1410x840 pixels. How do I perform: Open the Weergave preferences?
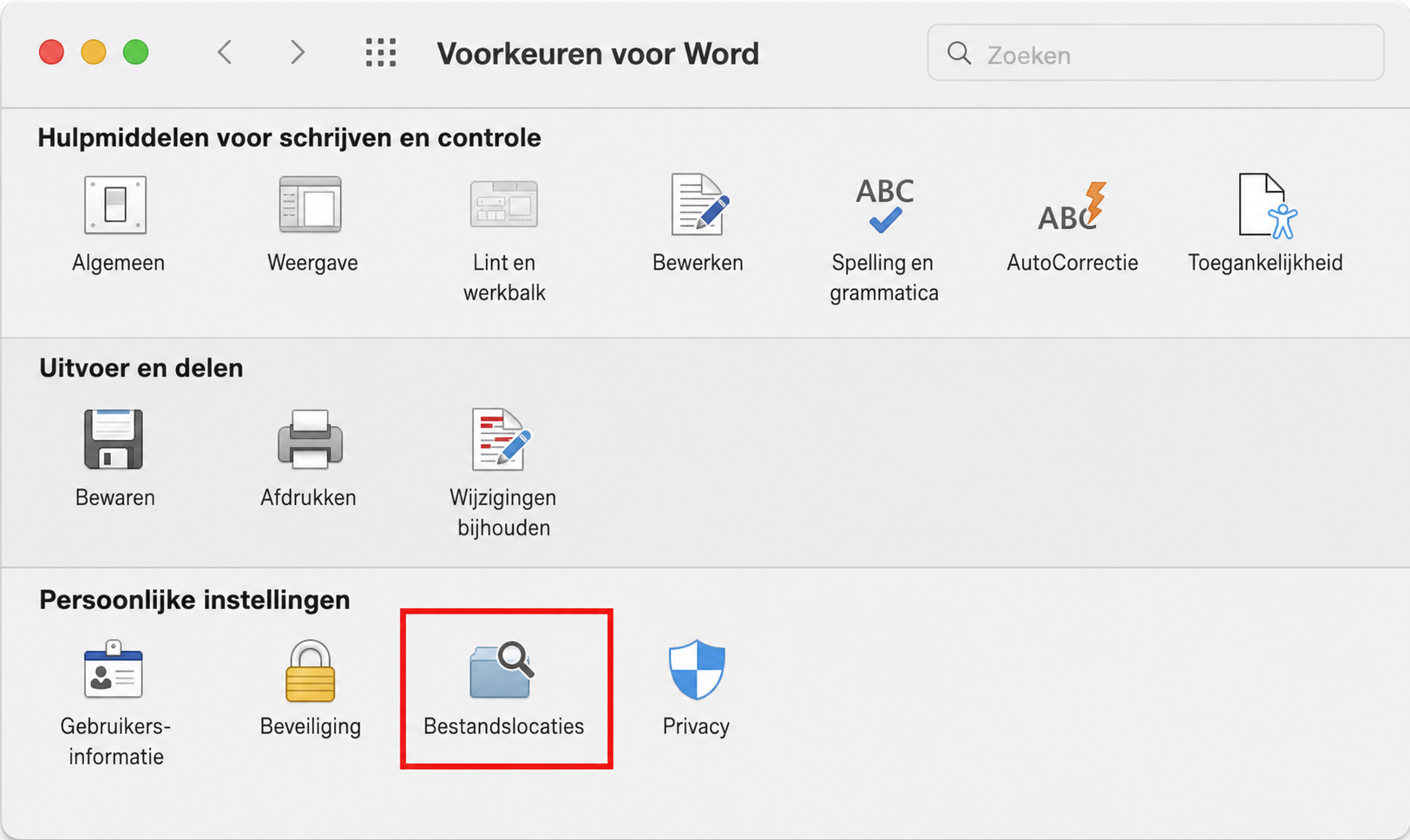tap(311, 205)
